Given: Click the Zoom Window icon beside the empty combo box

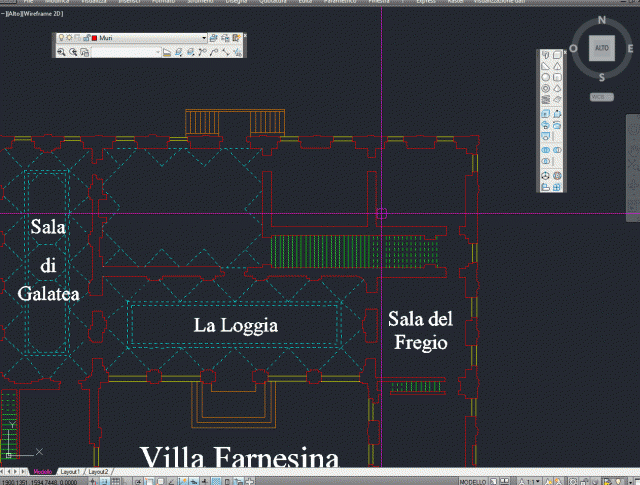Looking at the screenshot, I should pos(84,52).
